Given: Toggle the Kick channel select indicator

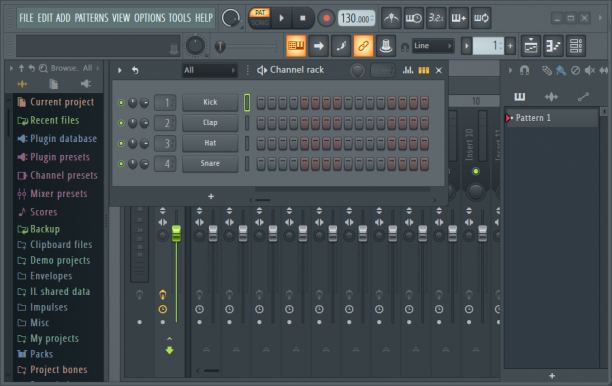Looking at the screenshot, I should click(247, 102).
